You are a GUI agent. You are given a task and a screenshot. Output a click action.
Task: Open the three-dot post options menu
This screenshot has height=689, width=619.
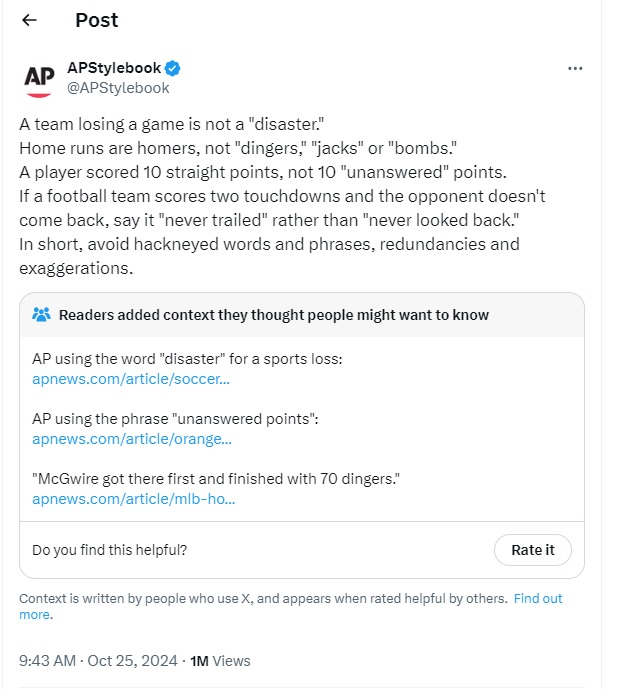575,68
